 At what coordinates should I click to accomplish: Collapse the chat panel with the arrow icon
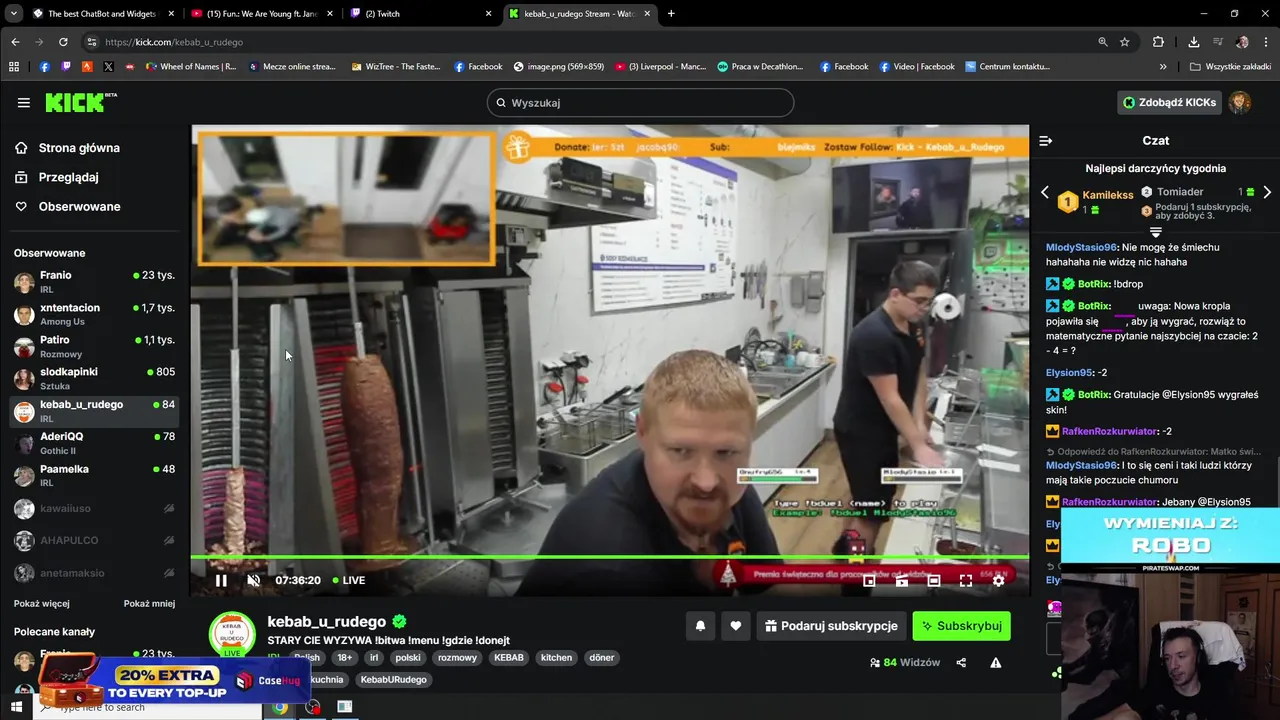tap(1045, 141)
